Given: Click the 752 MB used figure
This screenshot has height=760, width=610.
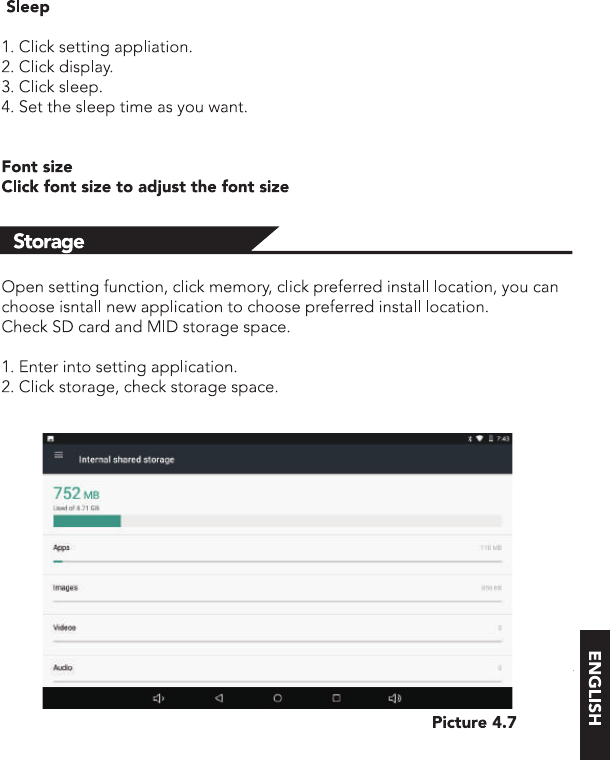Looking at the screenshot, I should [x=76, y=493].
